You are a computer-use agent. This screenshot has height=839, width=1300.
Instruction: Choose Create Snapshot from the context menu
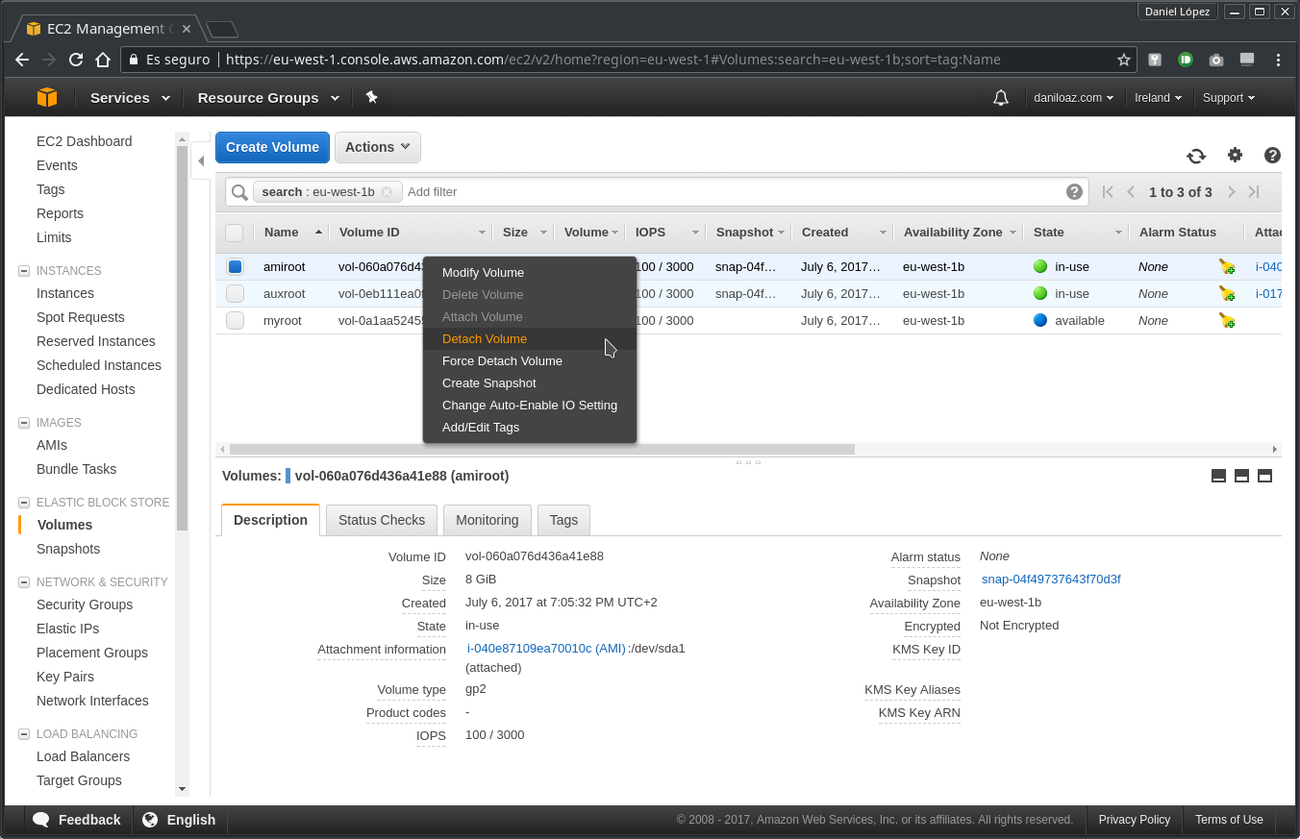489,383
